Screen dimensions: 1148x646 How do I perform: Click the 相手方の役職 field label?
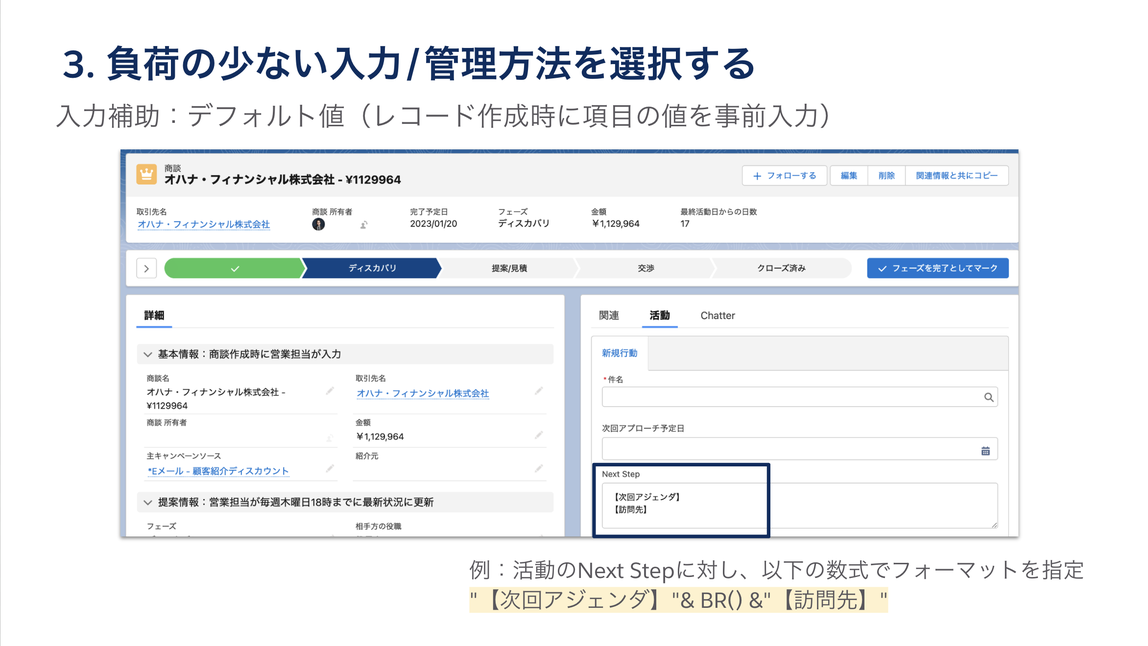(x=379, y=527)
